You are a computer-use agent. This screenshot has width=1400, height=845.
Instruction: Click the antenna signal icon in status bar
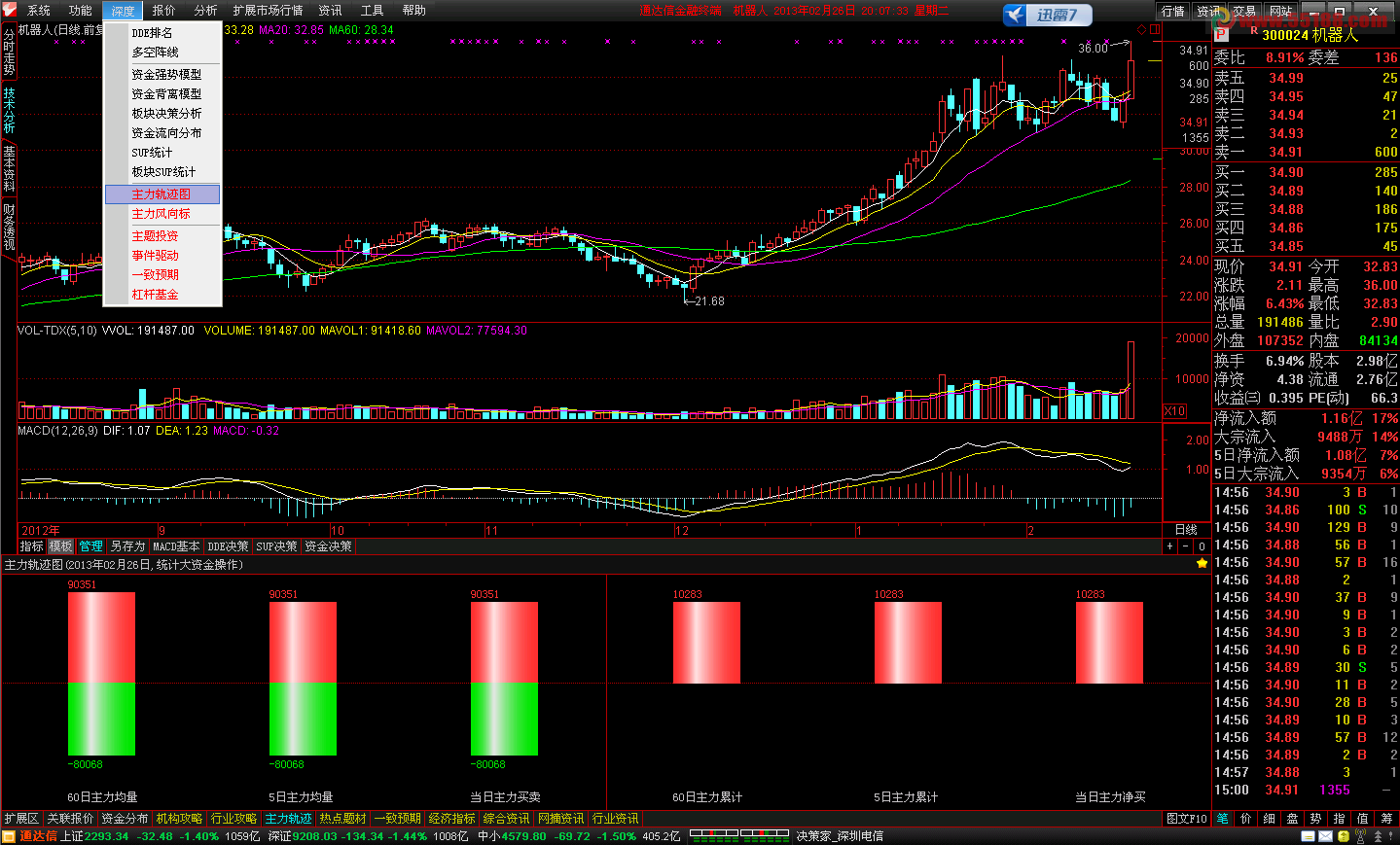1361,836
